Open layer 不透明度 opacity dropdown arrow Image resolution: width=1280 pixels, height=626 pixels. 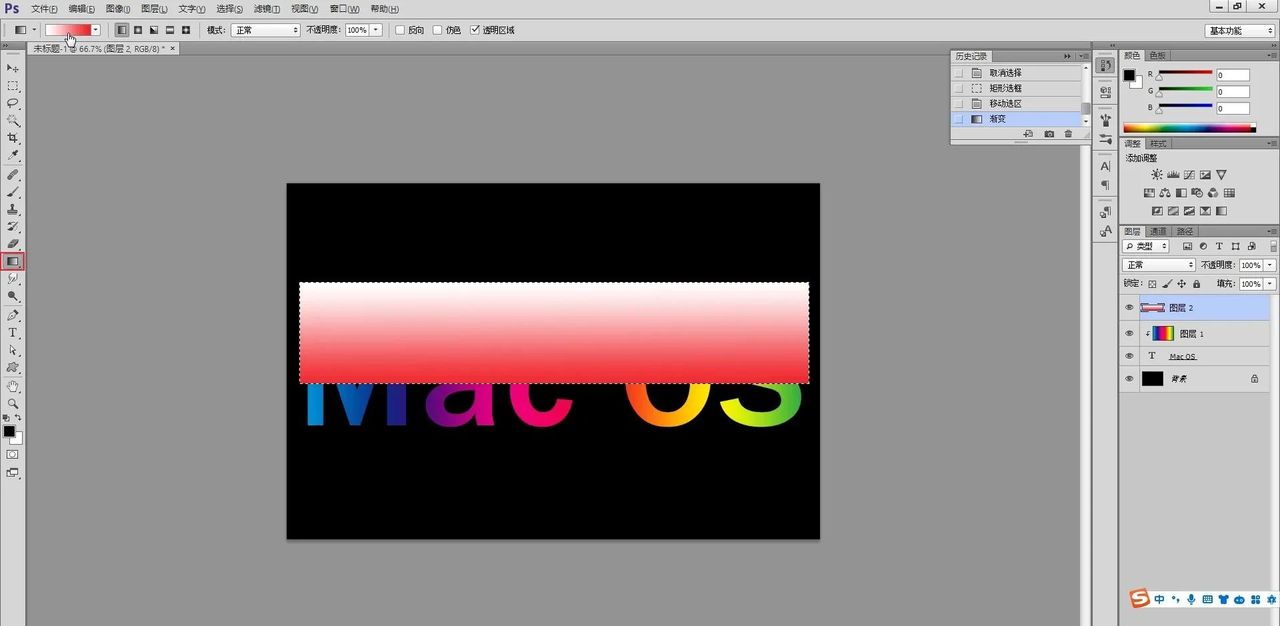point(1270,265)
